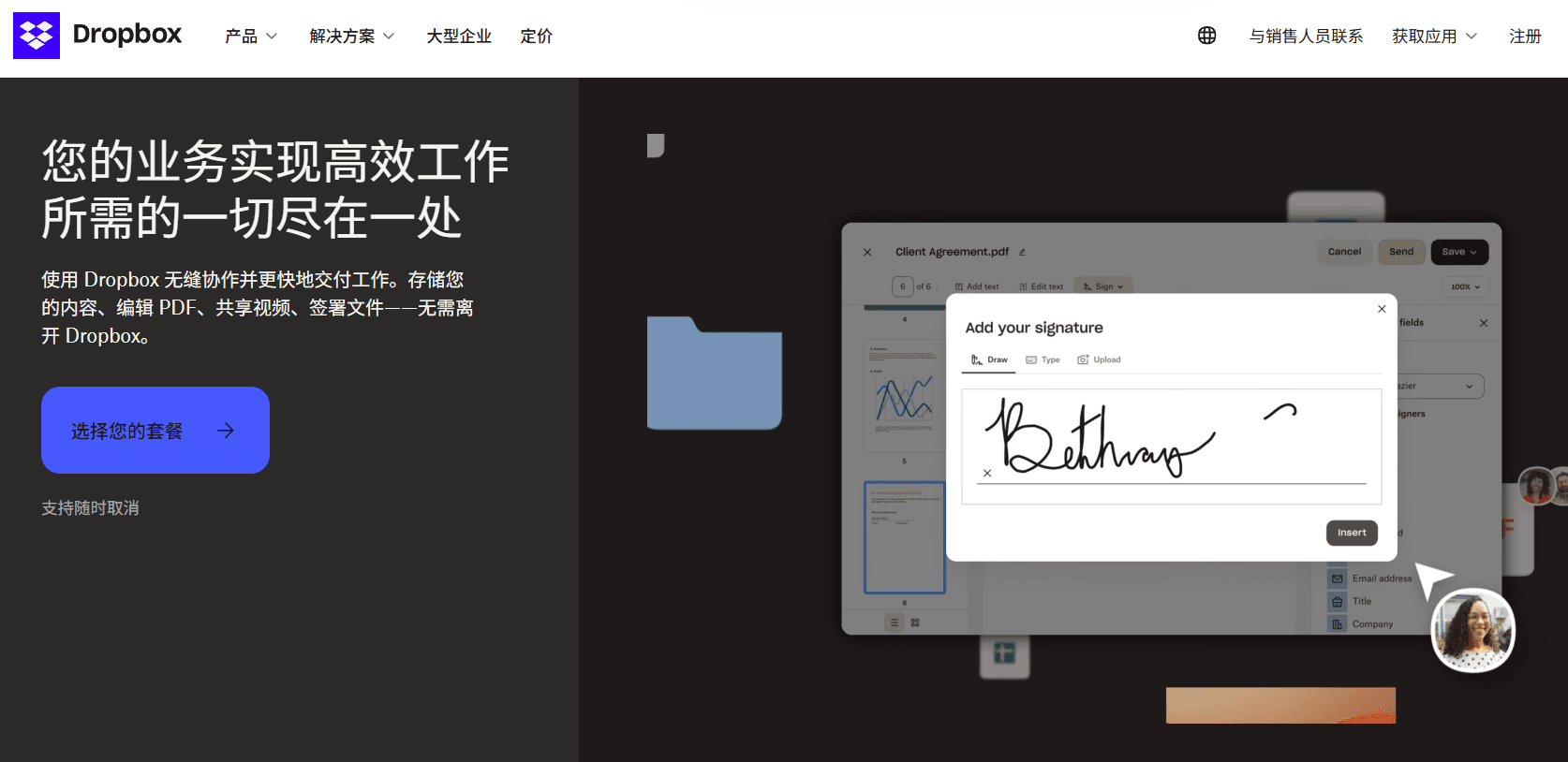
Task: Click the Client Agreement.pdf file name
Action: (x=952, y=252)
